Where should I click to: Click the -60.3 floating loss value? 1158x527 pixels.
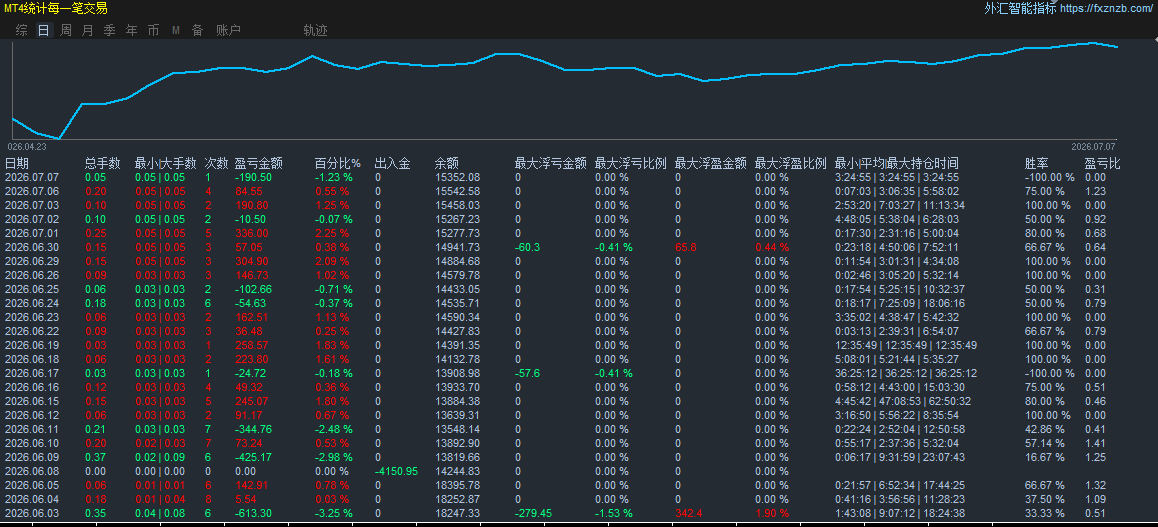527,247
